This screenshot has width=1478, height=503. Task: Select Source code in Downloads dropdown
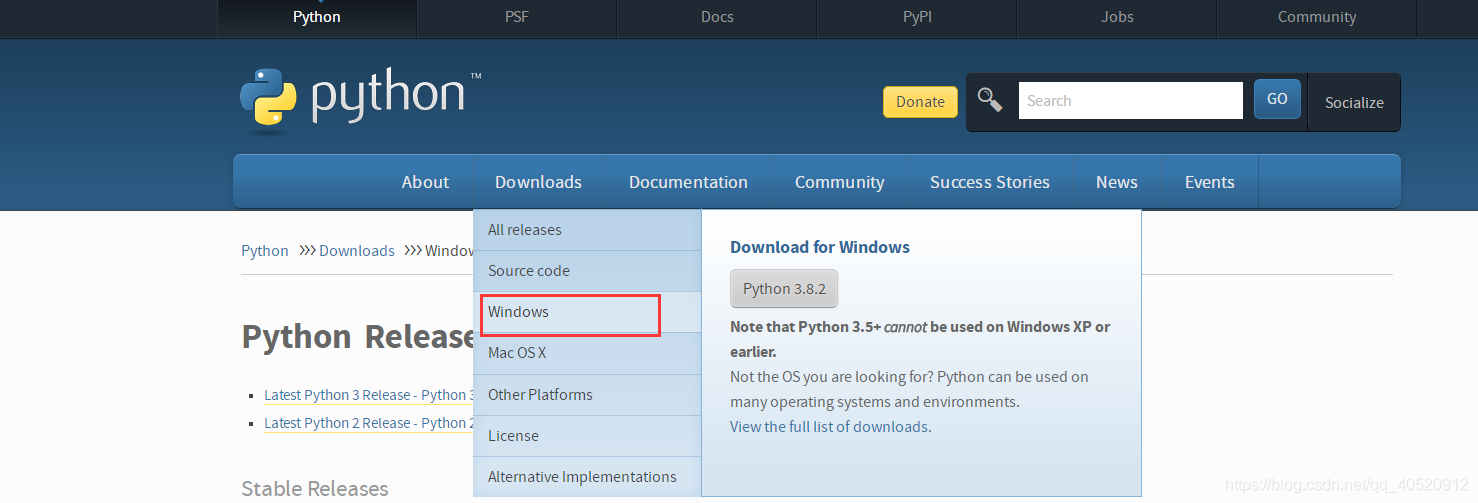click(x=587, y=271)
